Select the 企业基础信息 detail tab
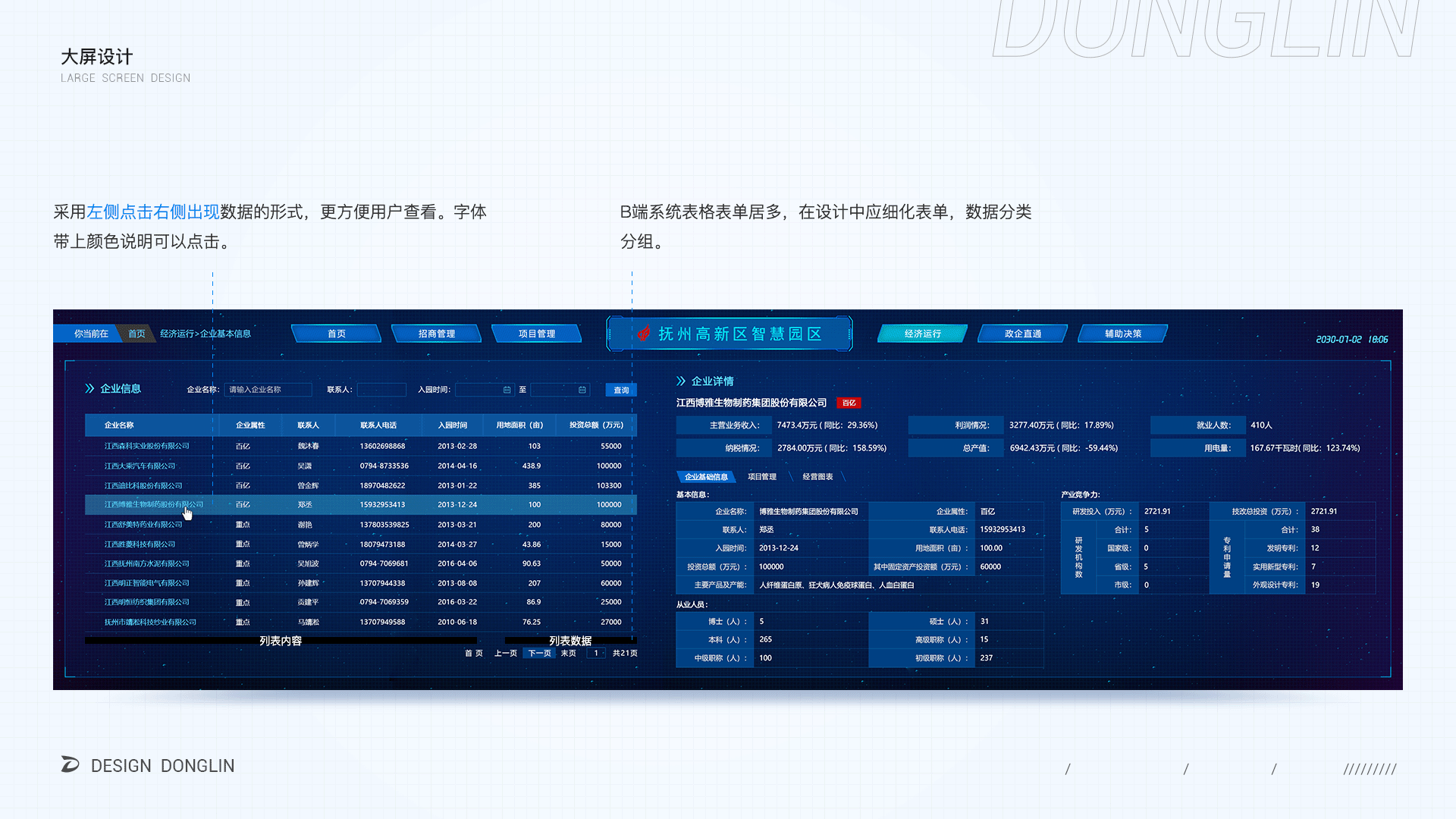The image size is (1456, 819). [706, 477]
